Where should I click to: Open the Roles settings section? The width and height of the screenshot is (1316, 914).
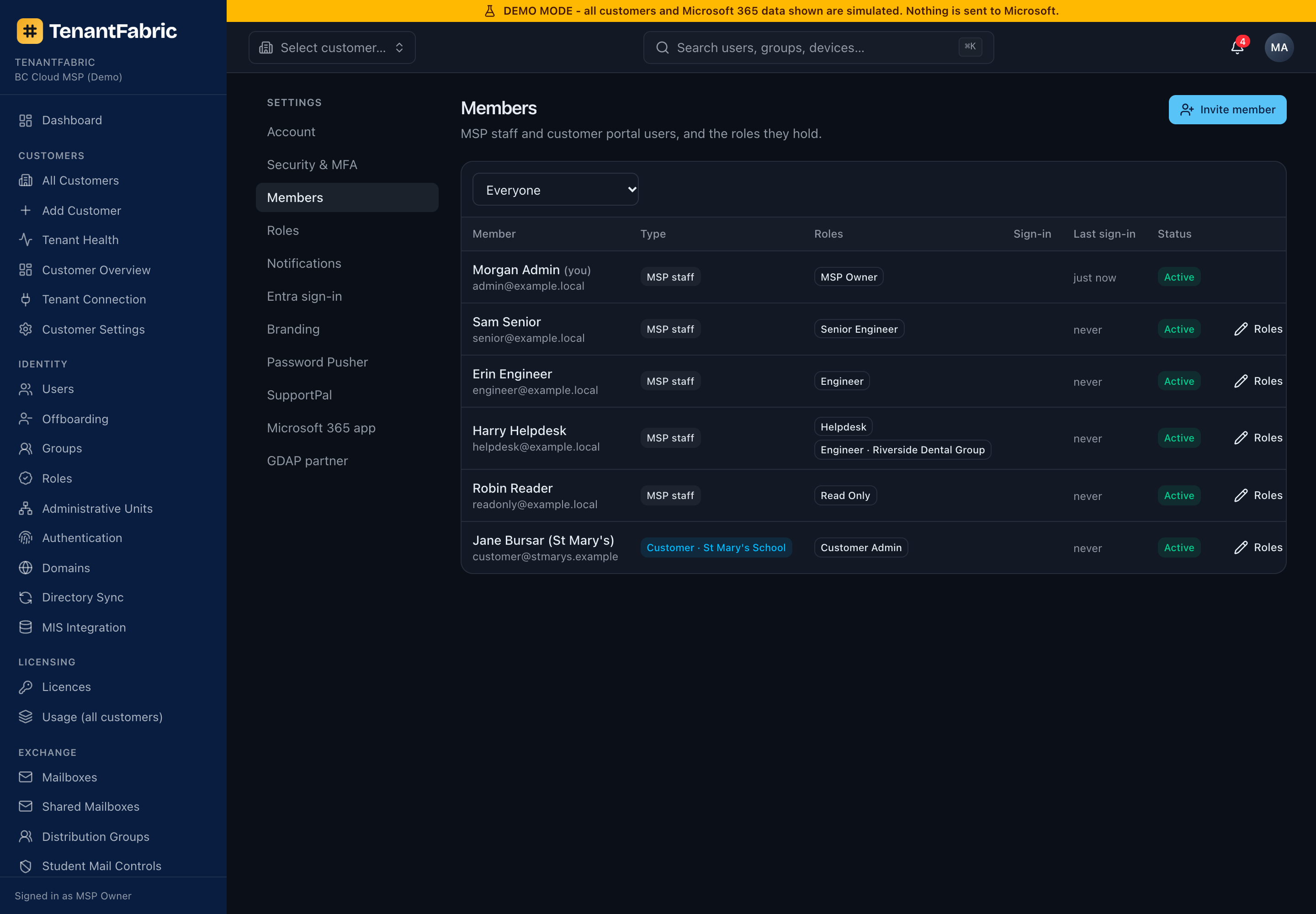[347, 230]
